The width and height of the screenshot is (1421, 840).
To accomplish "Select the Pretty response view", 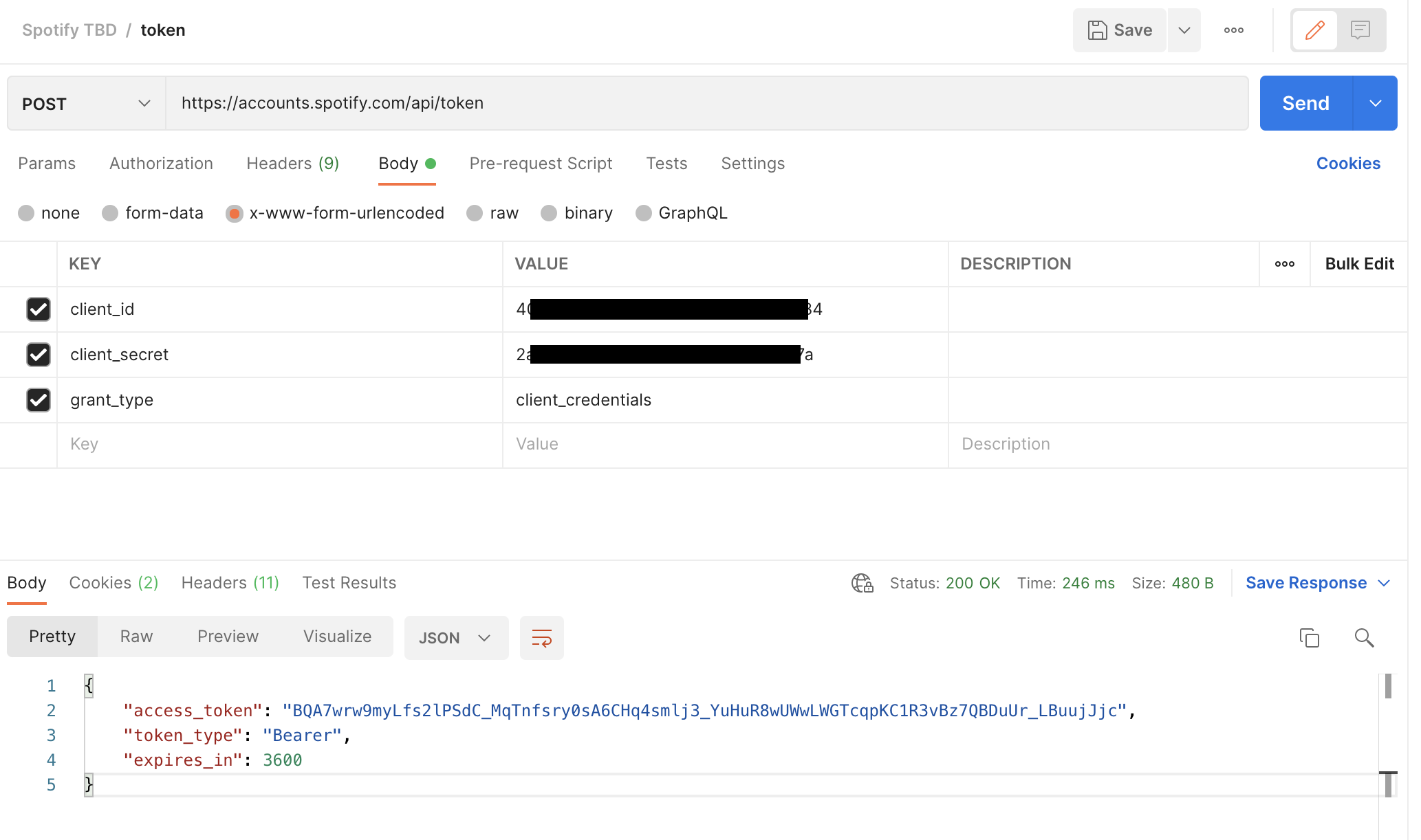I will (x=52, y=637).
